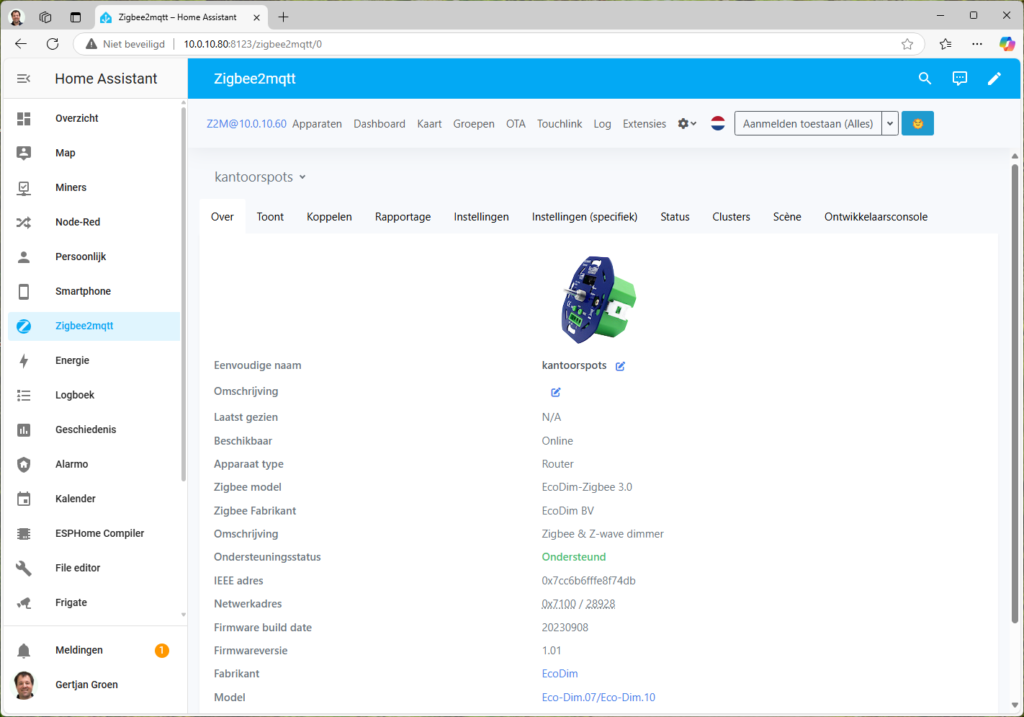1024x717 pixels.
Task: Switch to the Clusters tab
Action: pos(731,217)
